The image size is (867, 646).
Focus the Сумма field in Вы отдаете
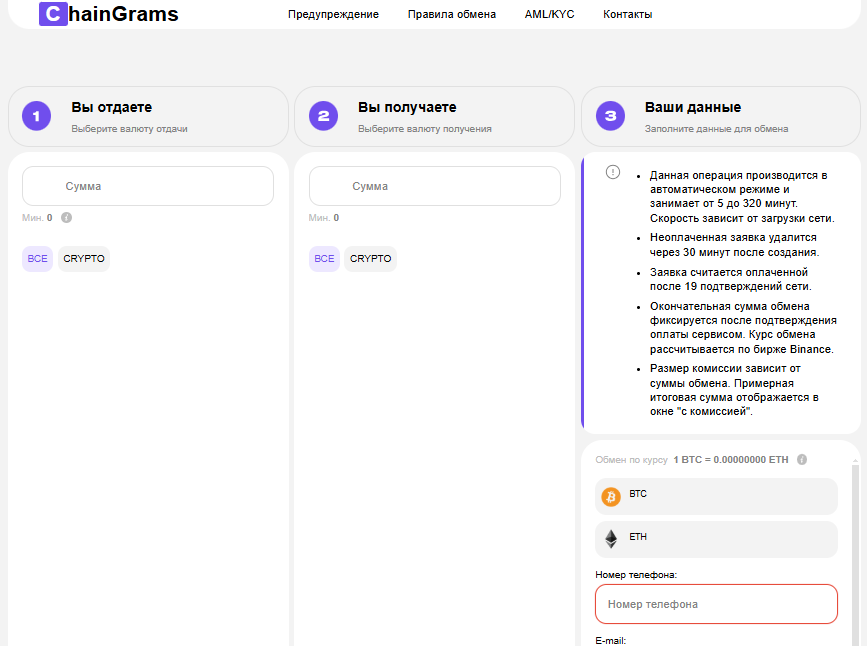(148, 187)
